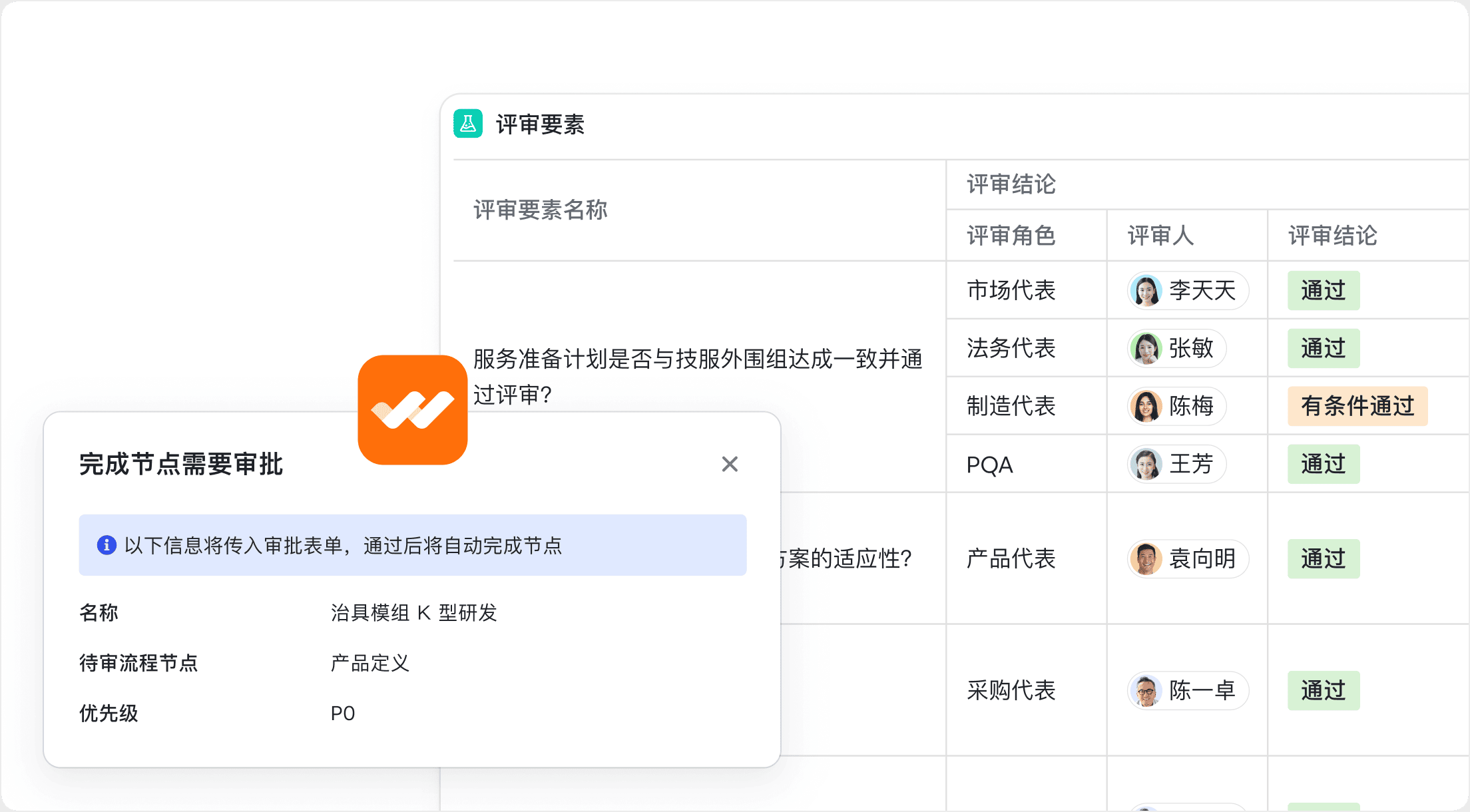Click the 通过 tag in 市场代表 row
The height and width of the screenshot is (812, 1470).
pos(1324,290)
